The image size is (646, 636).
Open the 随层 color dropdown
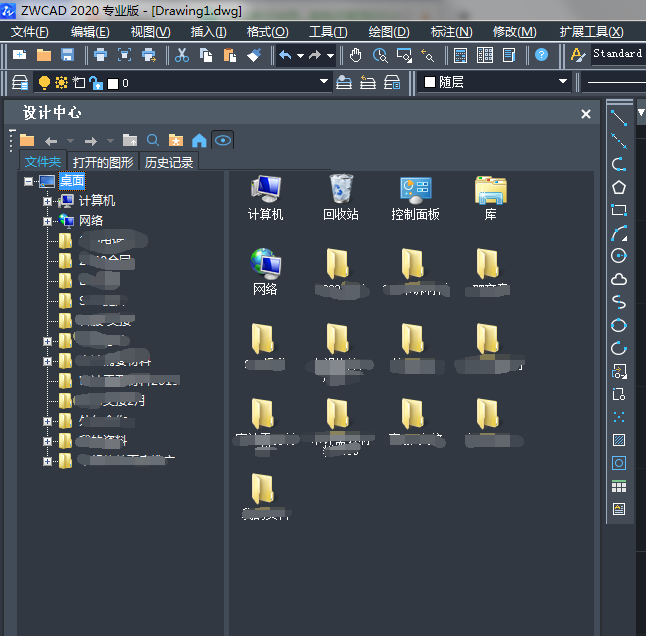[x=563, y=82]
